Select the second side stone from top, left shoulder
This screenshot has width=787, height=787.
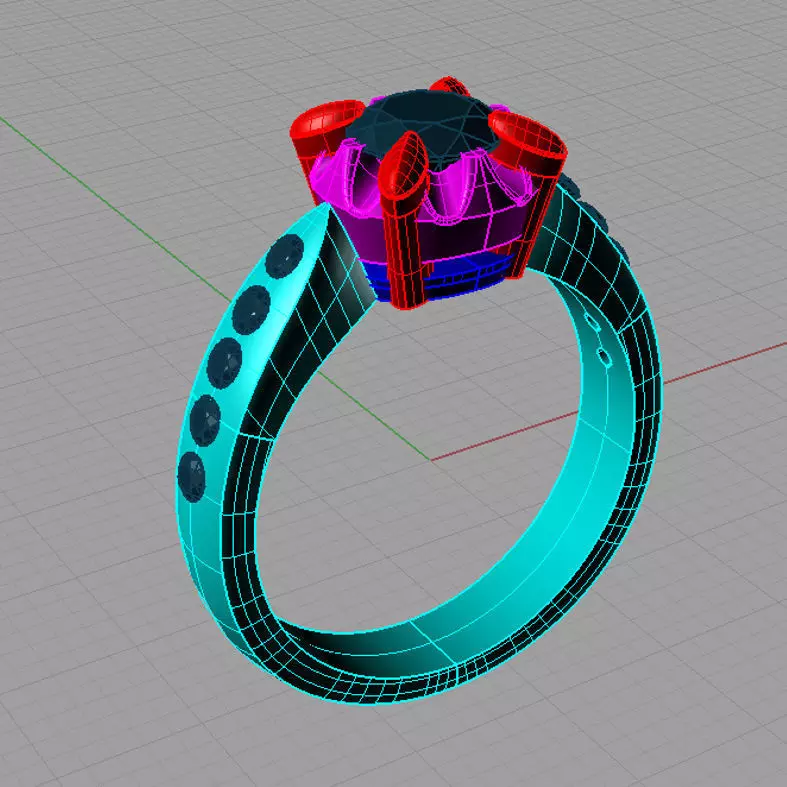point(251,310)
